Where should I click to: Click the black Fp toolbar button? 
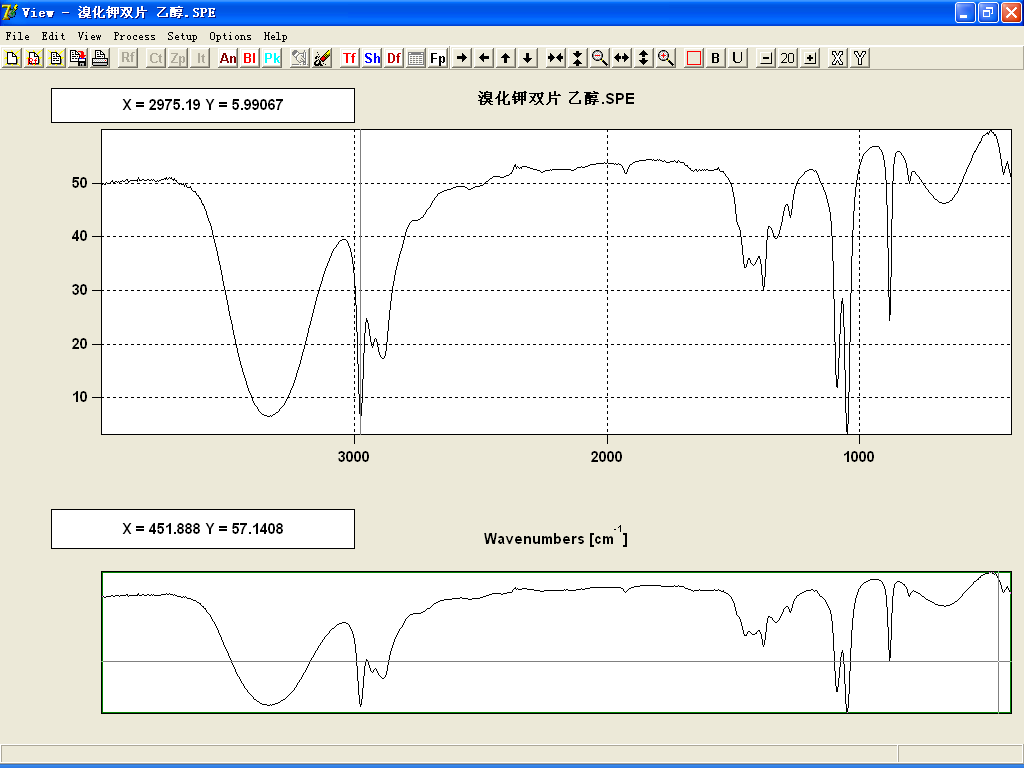pos(438,58)
